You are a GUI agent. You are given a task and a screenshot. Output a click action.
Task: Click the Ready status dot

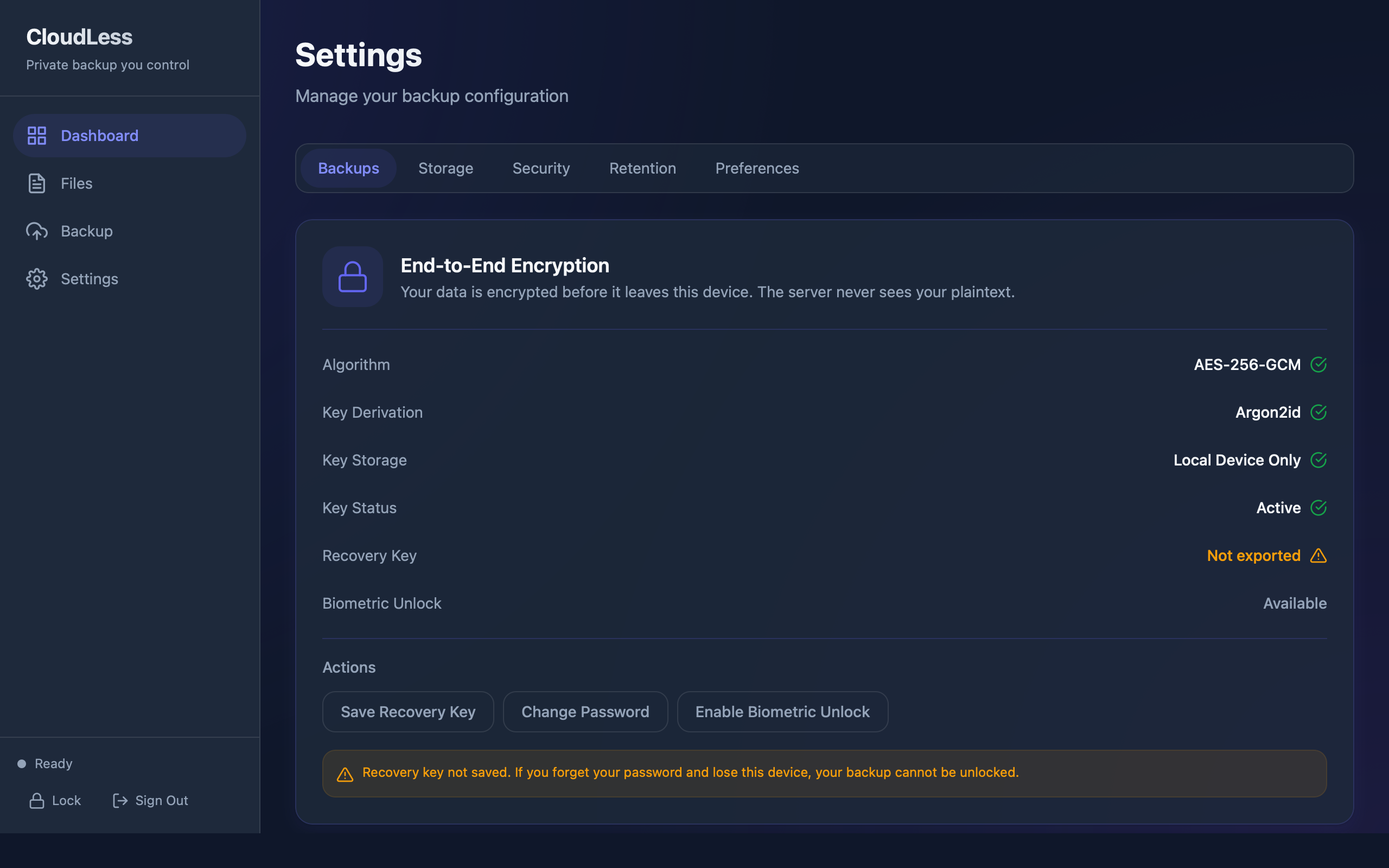click(x=22, y=763)
